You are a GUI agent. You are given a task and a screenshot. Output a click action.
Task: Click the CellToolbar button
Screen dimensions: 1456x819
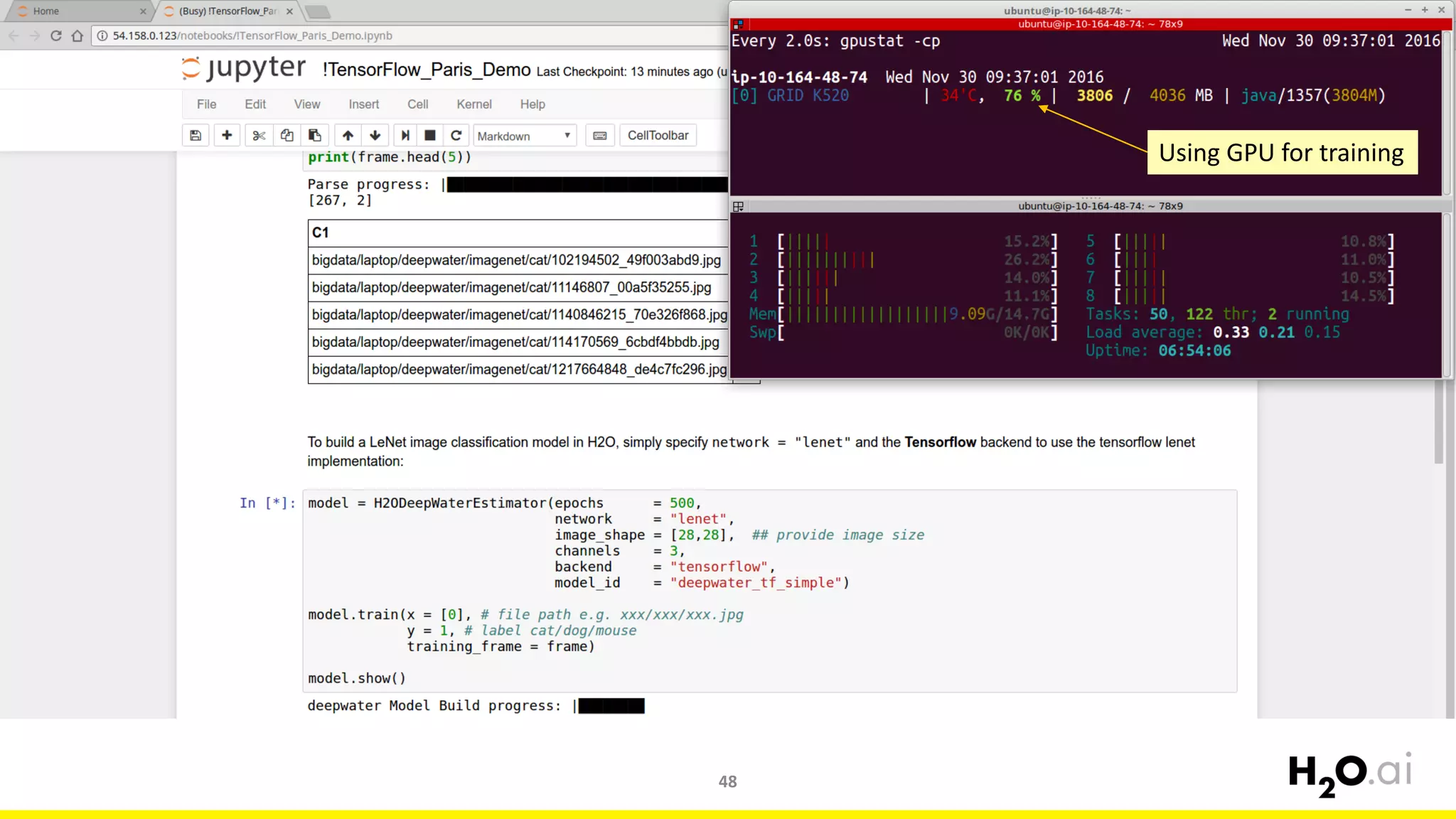[x=658, y=136]
